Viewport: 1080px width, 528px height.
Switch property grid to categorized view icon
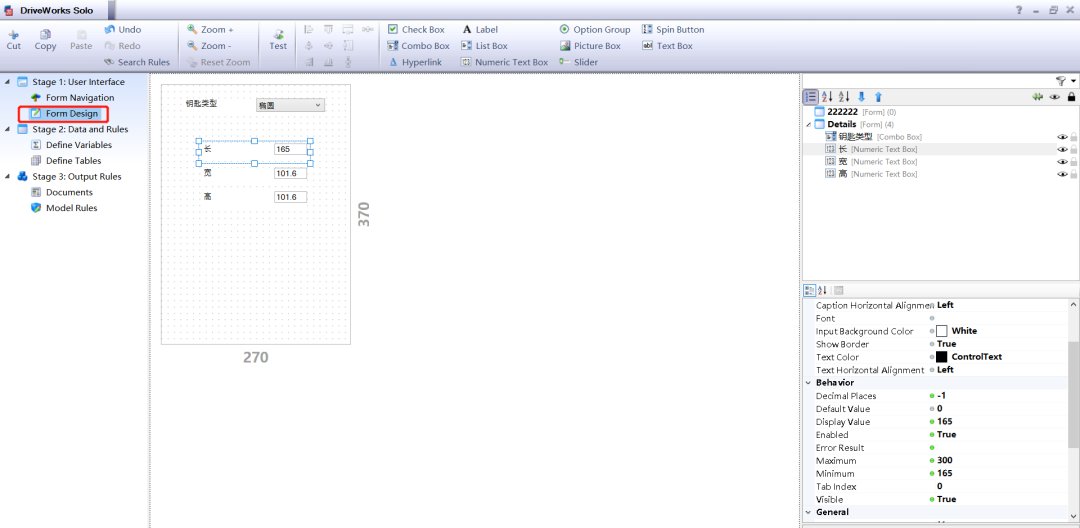click(x=810, y=290)
